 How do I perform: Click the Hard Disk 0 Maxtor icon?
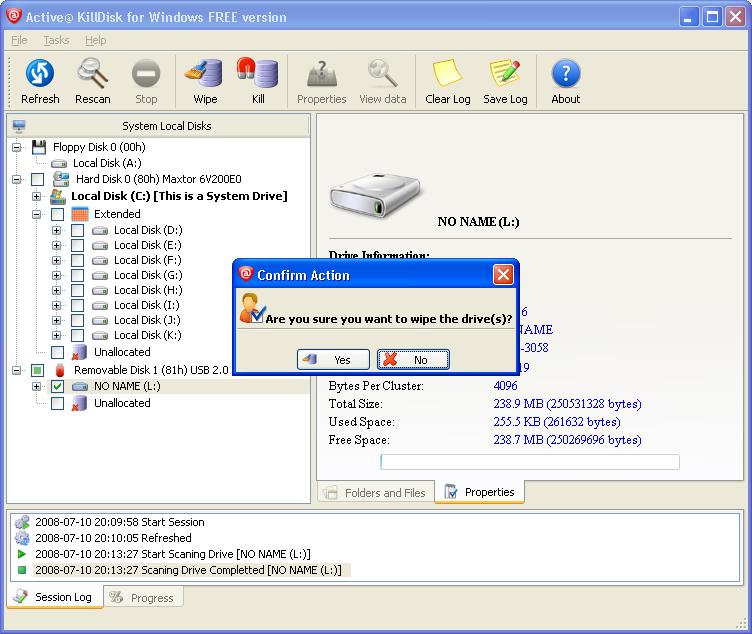(x=61, y=179)
